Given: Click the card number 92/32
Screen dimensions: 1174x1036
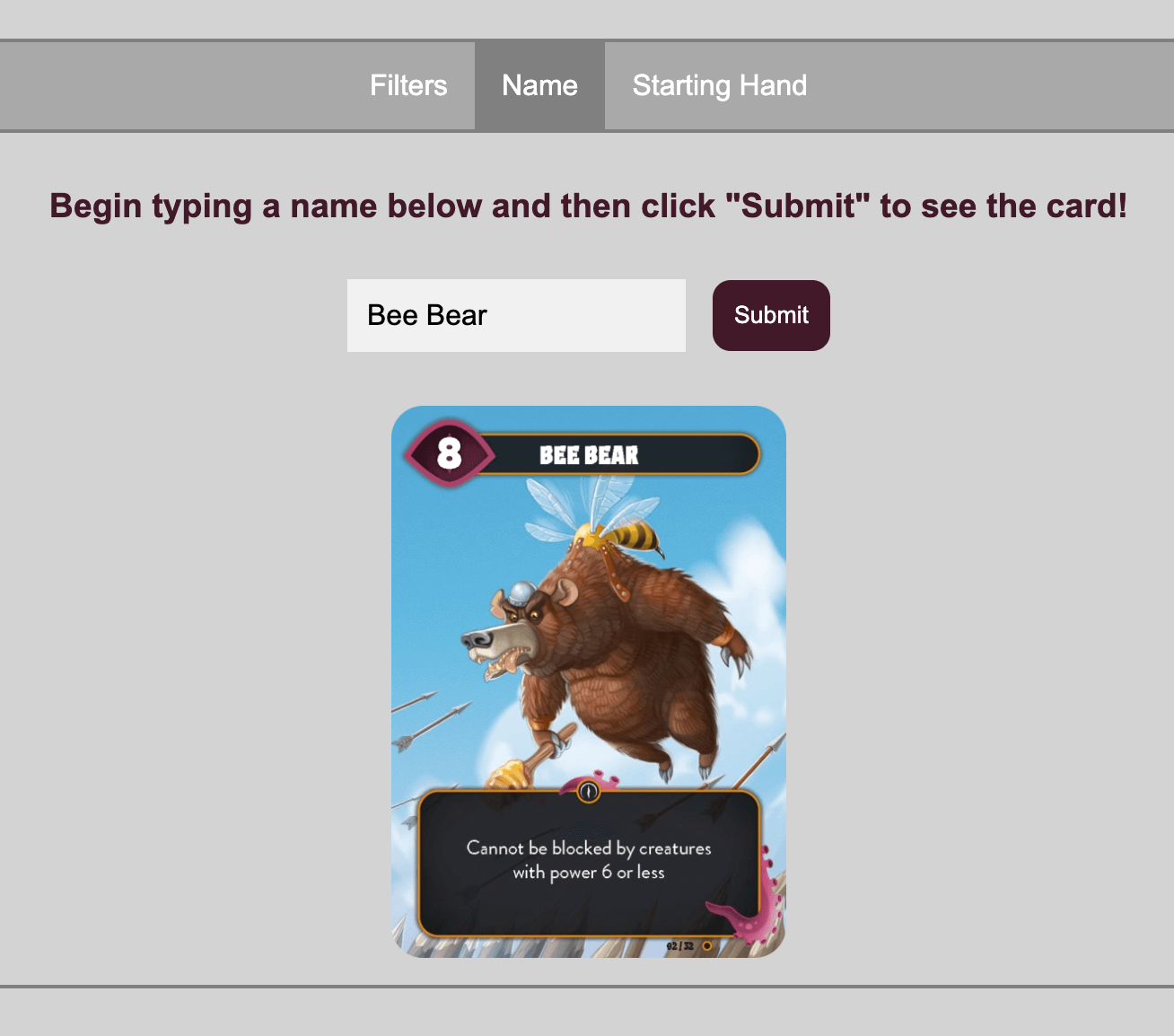Looking at the screenshot, I should tap(680, 946).
